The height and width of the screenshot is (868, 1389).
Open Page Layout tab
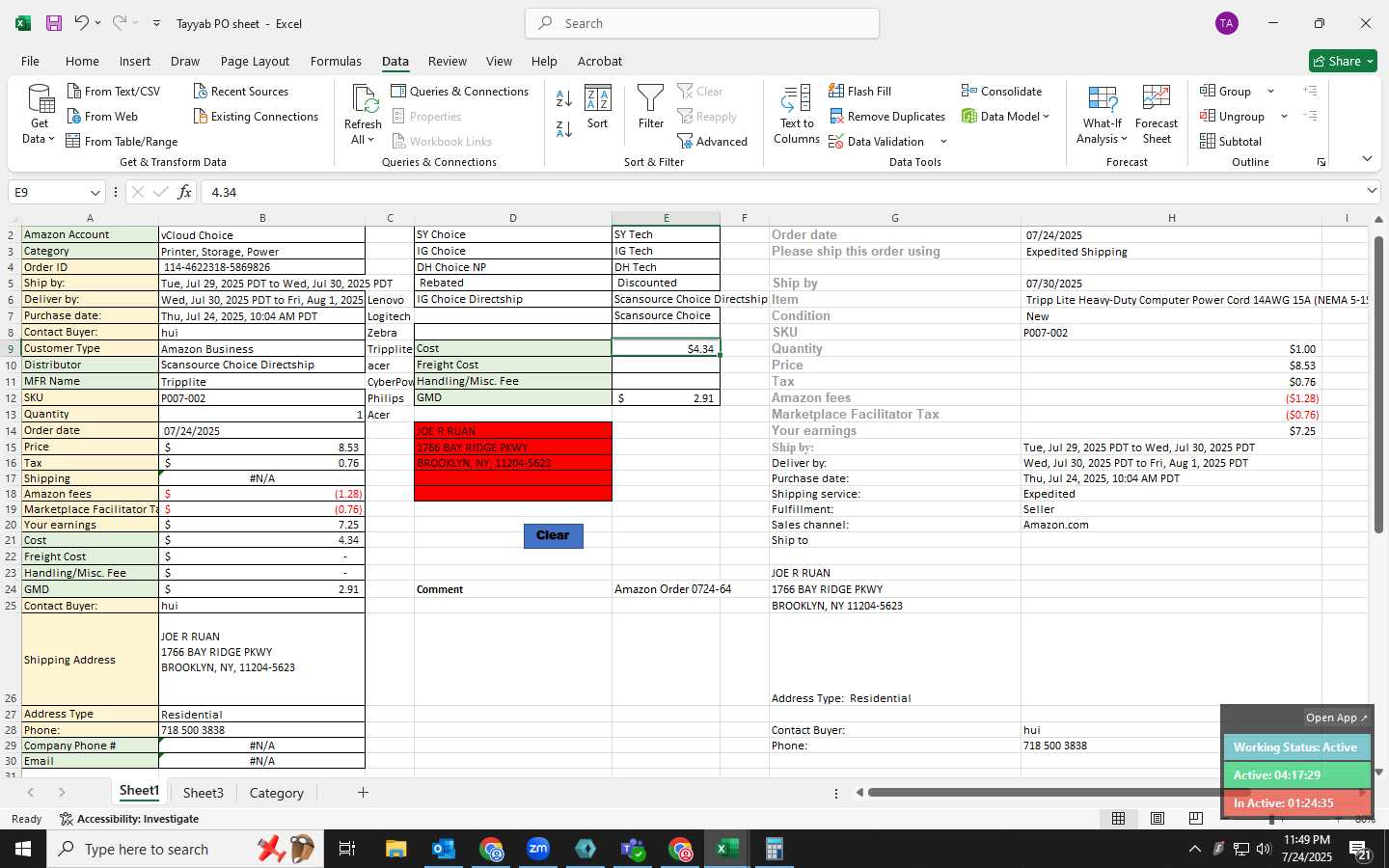(x=255, y=61)
